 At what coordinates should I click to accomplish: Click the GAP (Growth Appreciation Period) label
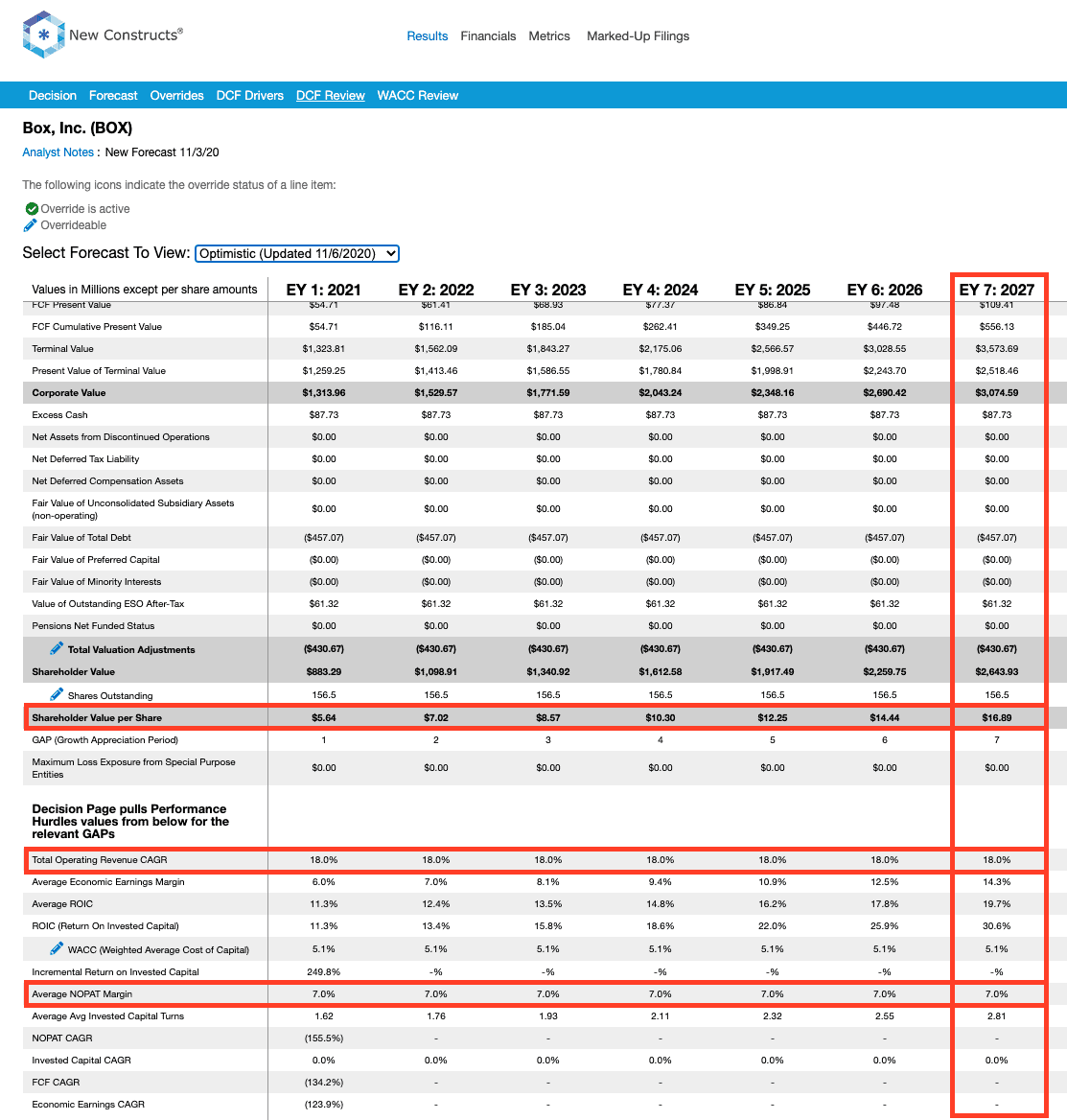(x=105, y=739)
